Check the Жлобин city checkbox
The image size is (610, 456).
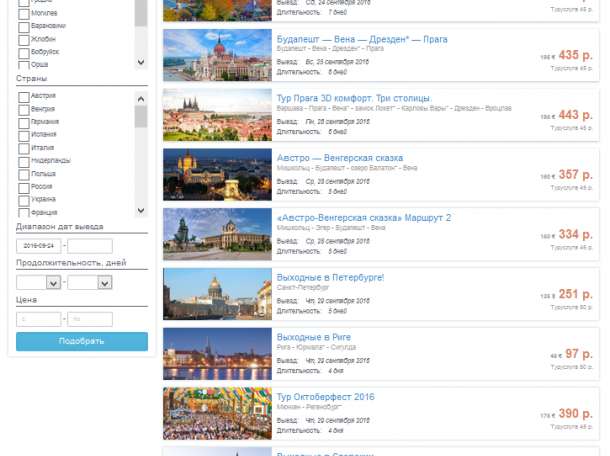click(24, 40)
